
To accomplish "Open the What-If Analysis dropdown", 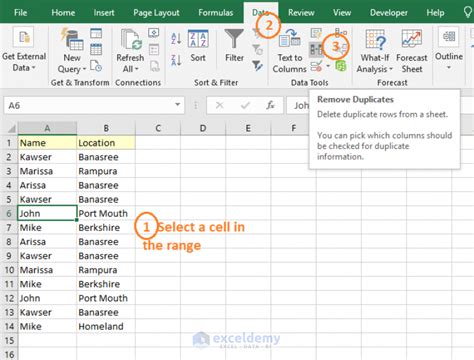I will pyautogui.click(x=375, y=51).
